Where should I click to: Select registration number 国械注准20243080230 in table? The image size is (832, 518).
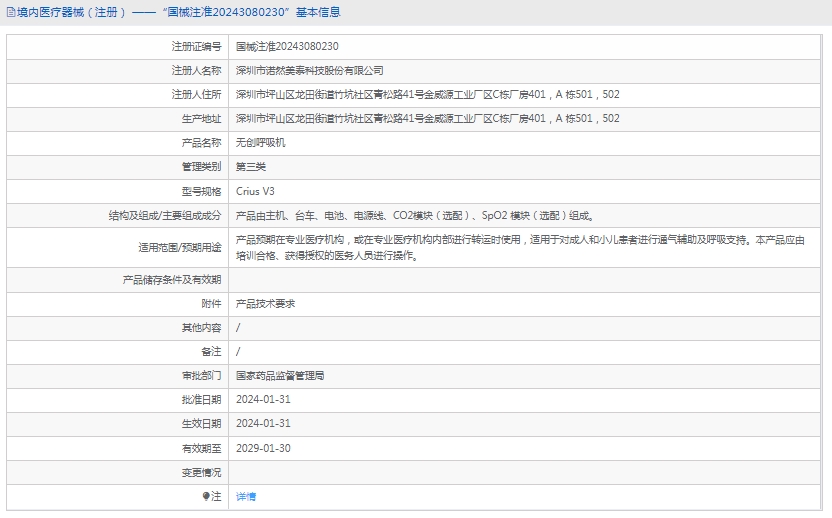coord(287,46)
